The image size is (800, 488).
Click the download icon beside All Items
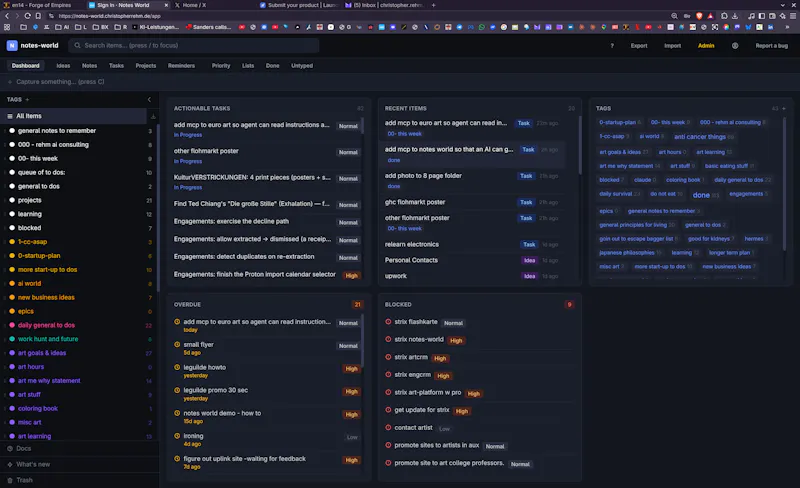pos(153,116)
